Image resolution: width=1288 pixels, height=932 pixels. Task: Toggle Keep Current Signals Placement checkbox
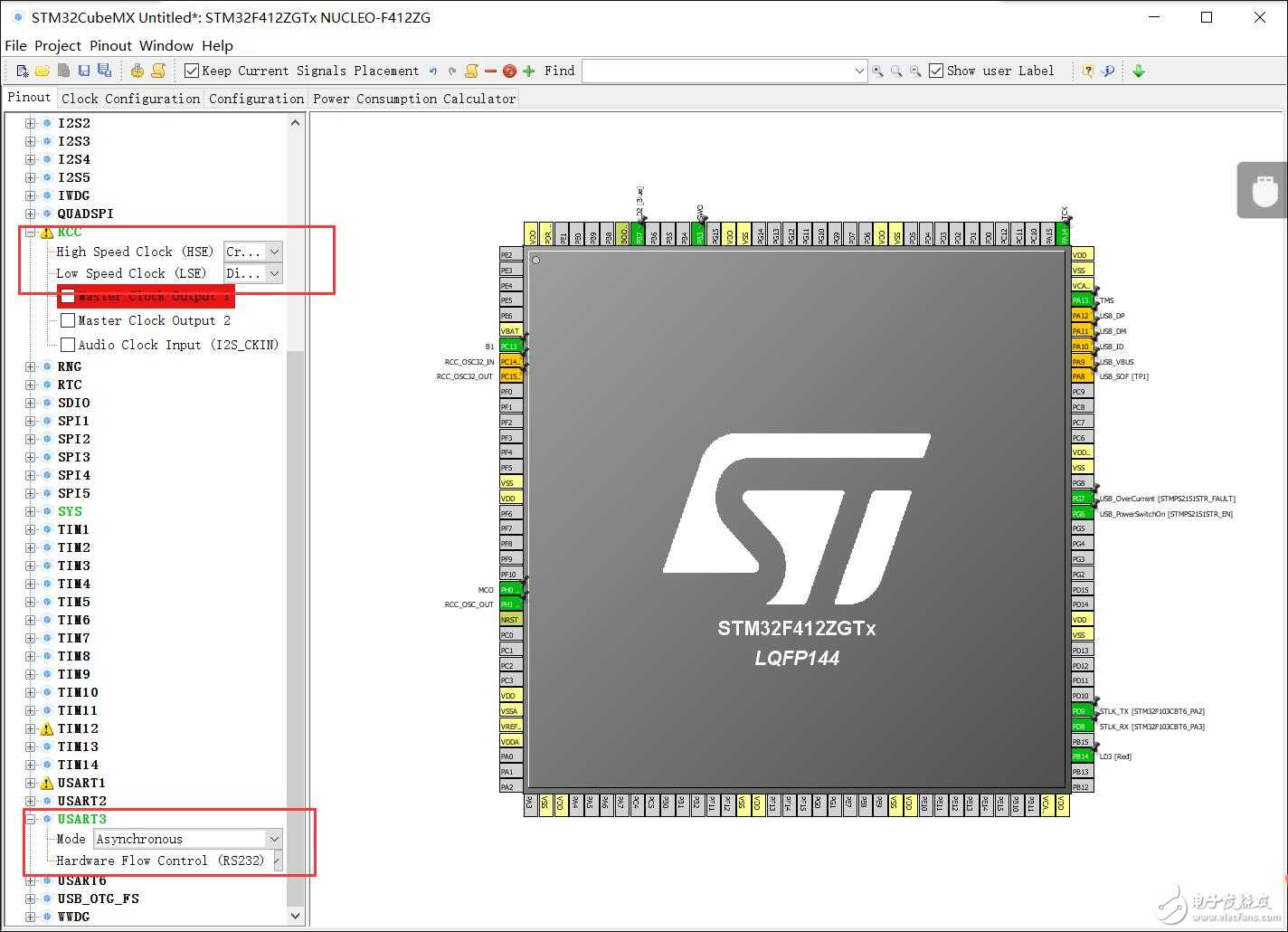pos(192,71)
